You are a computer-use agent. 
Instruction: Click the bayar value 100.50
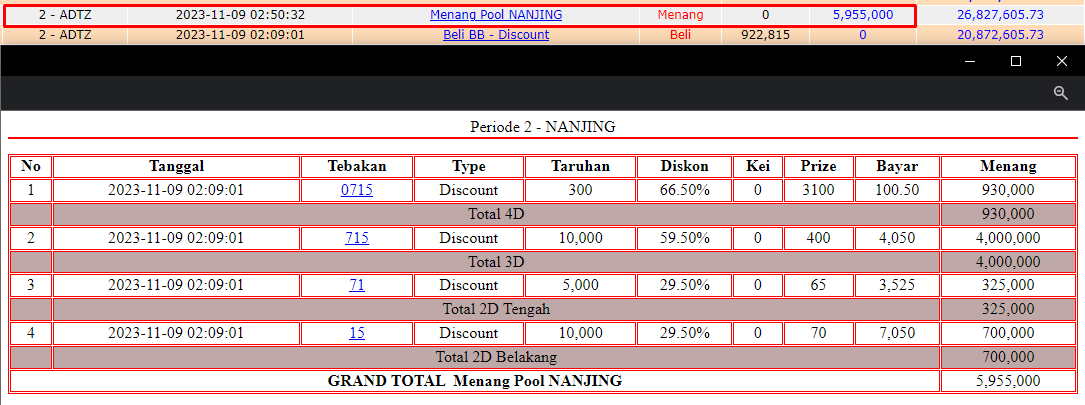pyautogui.click(x=897, y=190)
